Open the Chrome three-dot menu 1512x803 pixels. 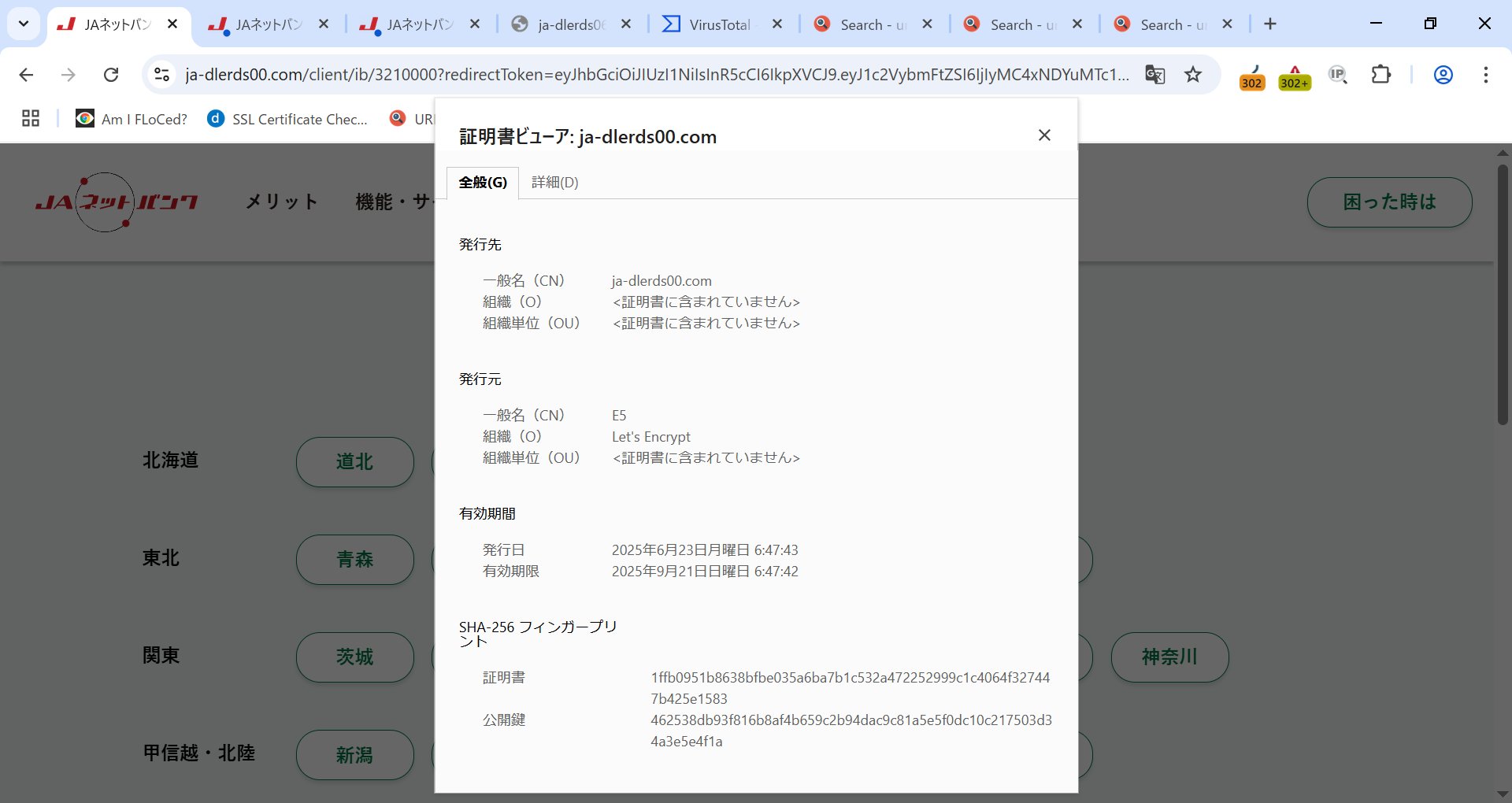pos(1485,75)
